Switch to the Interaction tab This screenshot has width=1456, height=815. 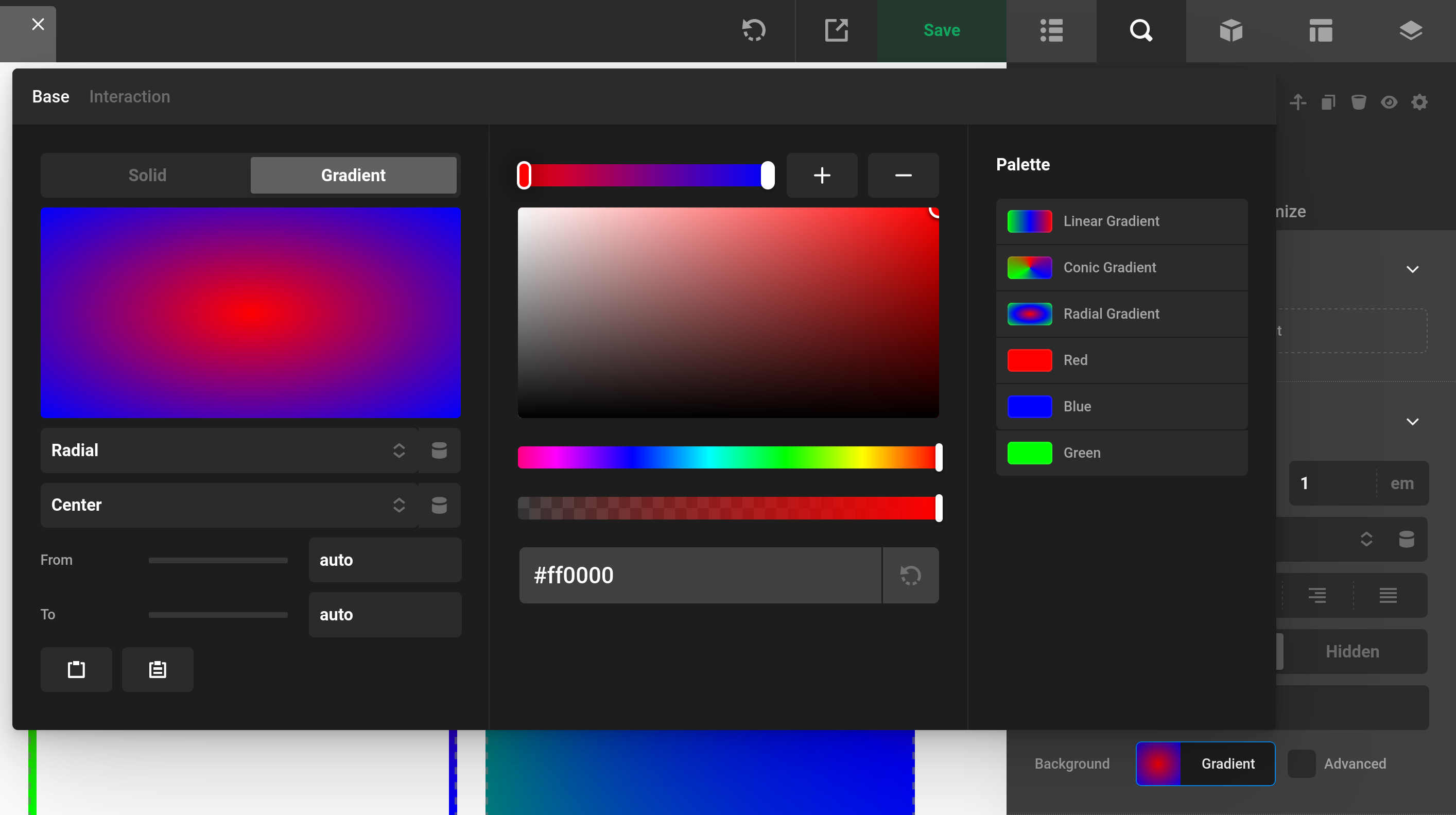pyautogui.click(x=129, y=97)
